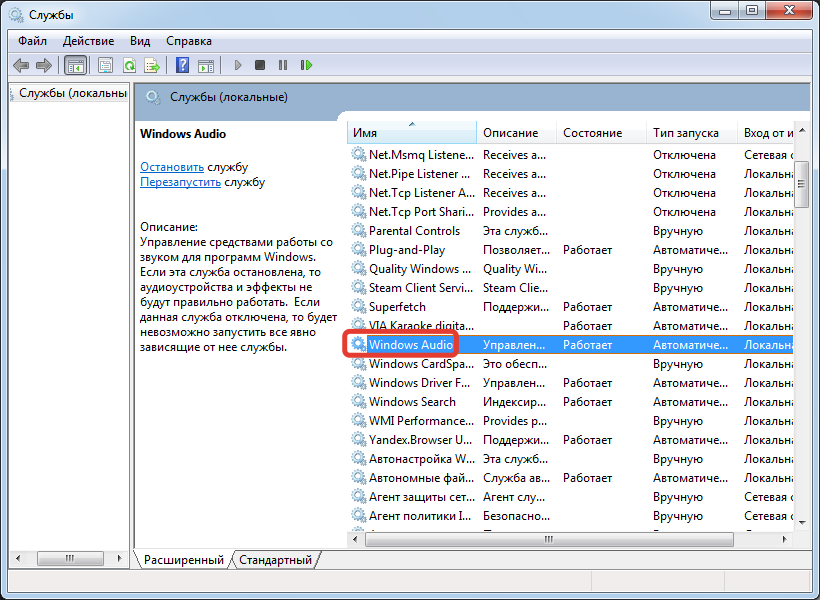Viewport: 820px width, 600px height.
Task: Open the Действие menu
Action: pyautogui.click(x=88, y=41)
